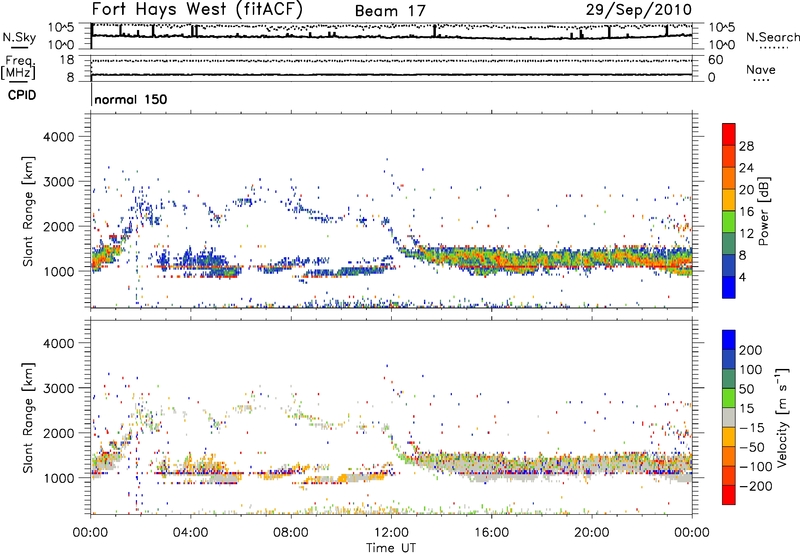This screenshot has height=554, width=800.
Task: Select the dotted line sample under "Nave"
Action: [x=761, y=81]
